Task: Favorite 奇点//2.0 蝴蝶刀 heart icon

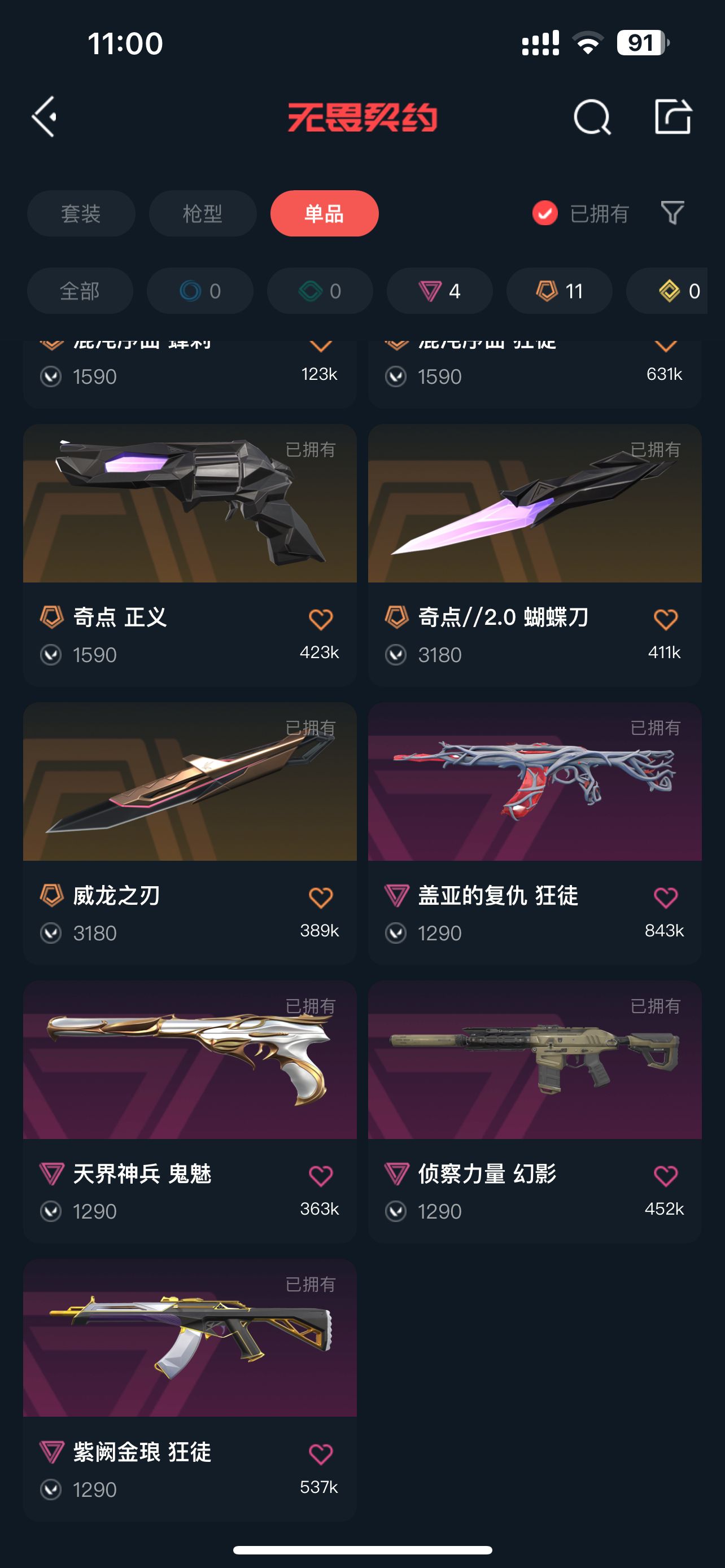Action: (665, 620)
